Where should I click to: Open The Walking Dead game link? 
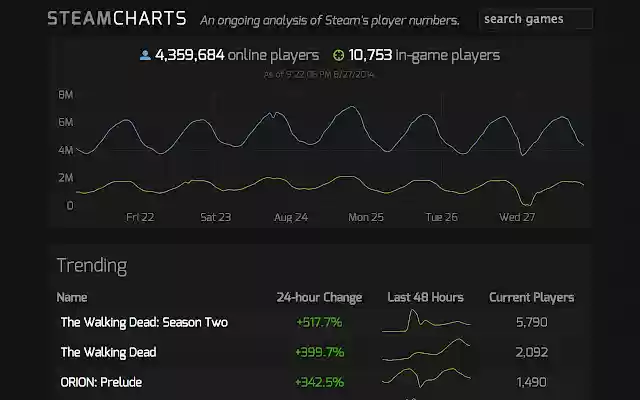tap(108, 352)
